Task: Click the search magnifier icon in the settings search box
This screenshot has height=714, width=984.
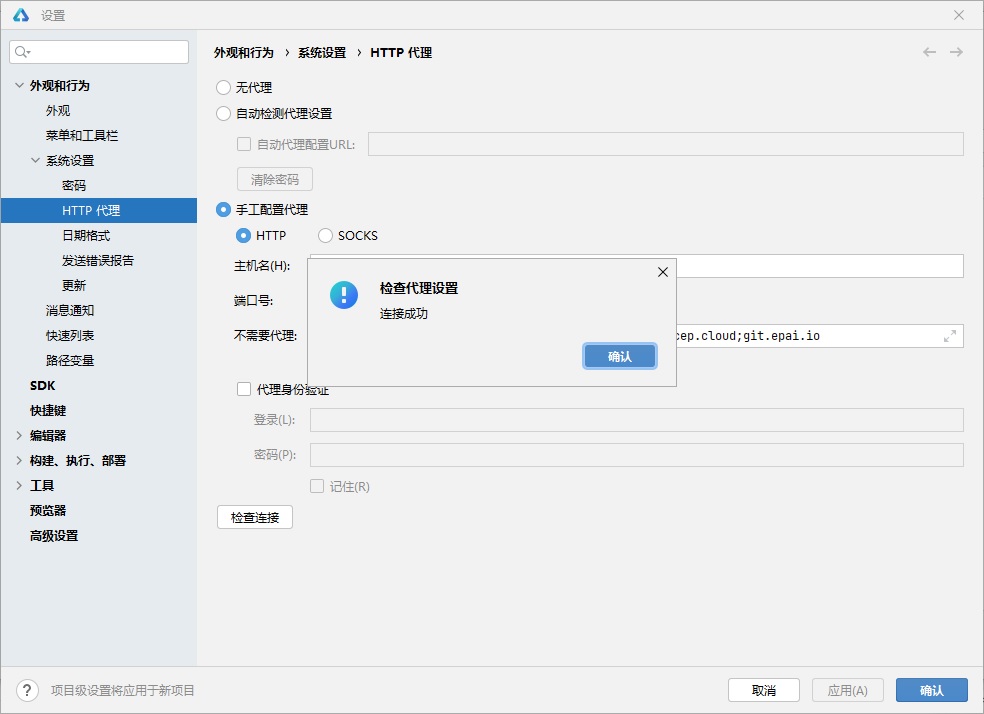Action: click(20, 51)
